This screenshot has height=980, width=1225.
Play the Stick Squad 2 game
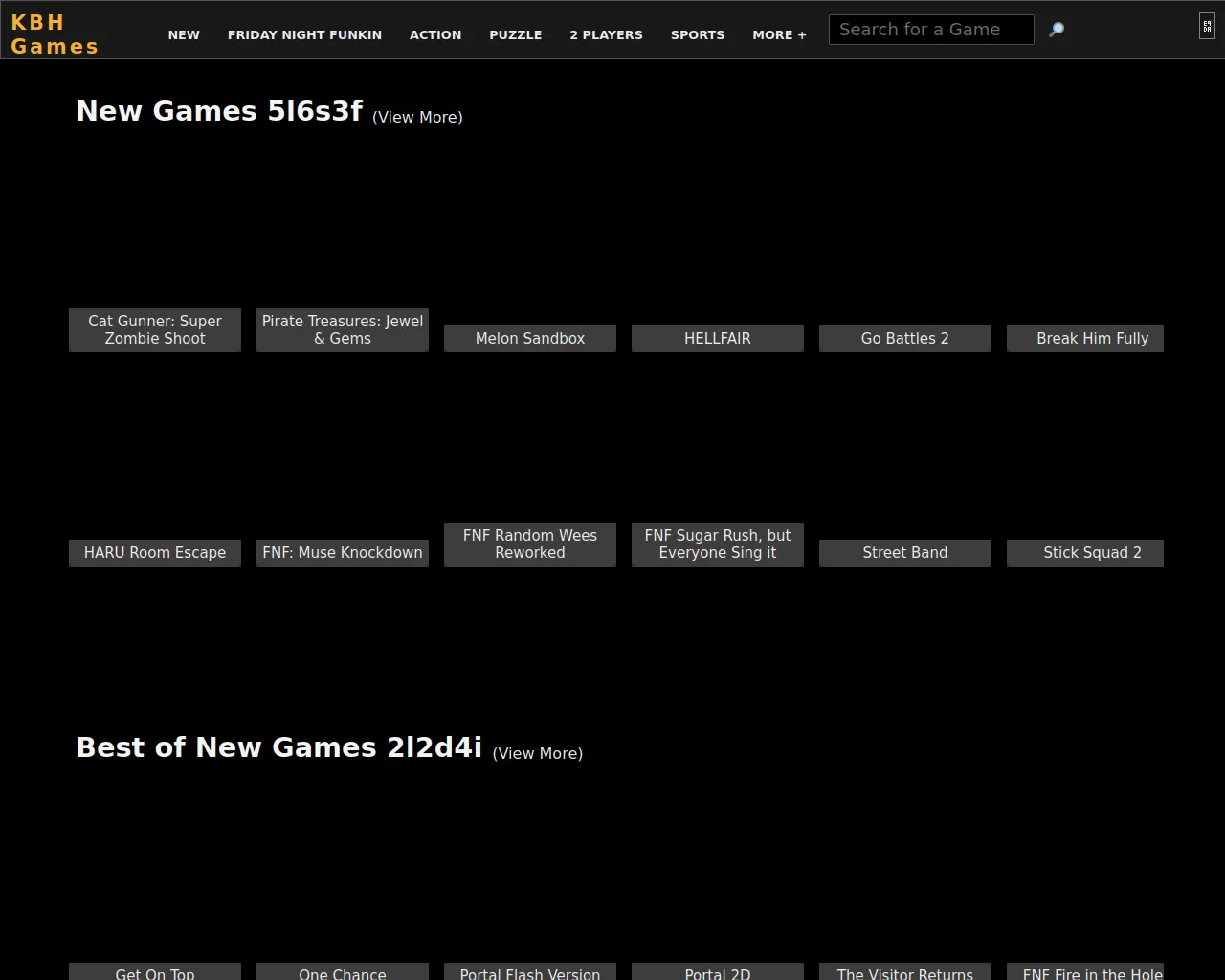tap(1092, 552)
